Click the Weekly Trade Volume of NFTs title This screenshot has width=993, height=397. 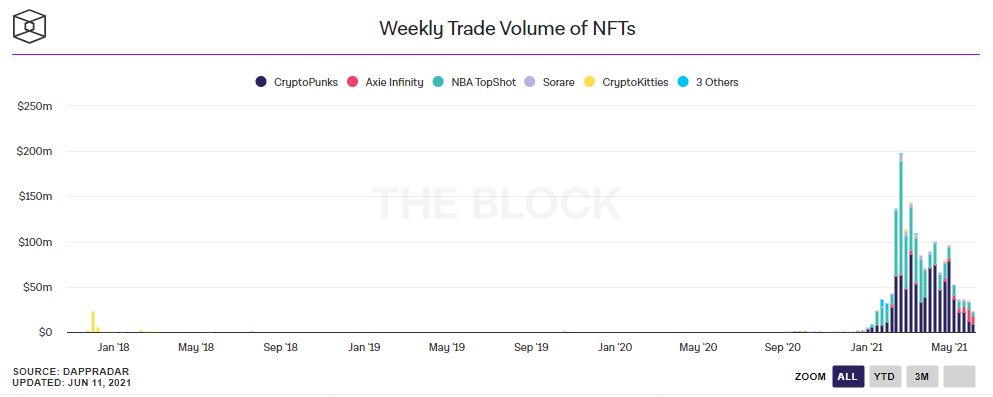click(x=507, y=28)
